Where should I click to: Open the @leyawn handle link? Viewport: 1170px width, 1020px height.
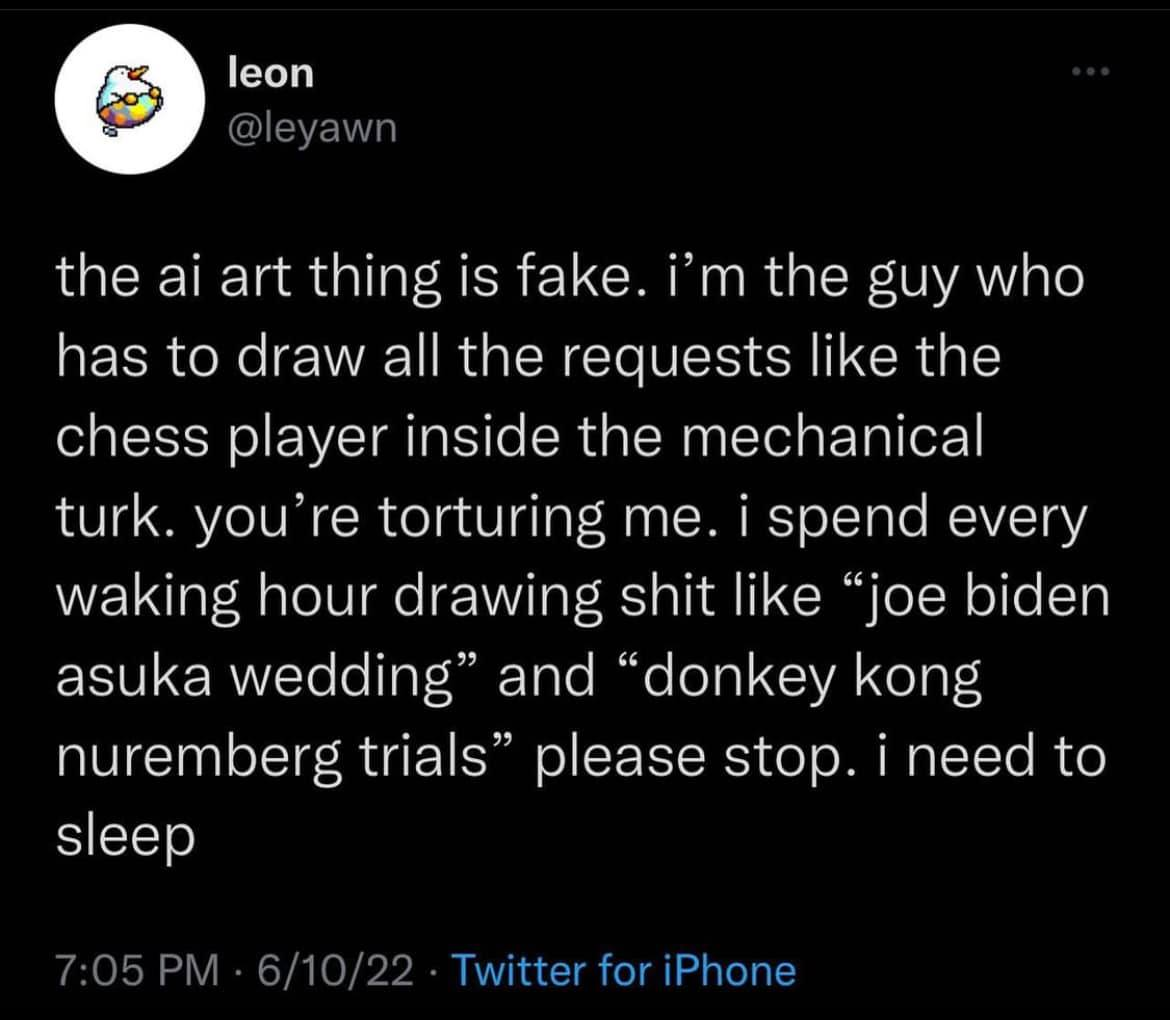(x=312, y=128)
